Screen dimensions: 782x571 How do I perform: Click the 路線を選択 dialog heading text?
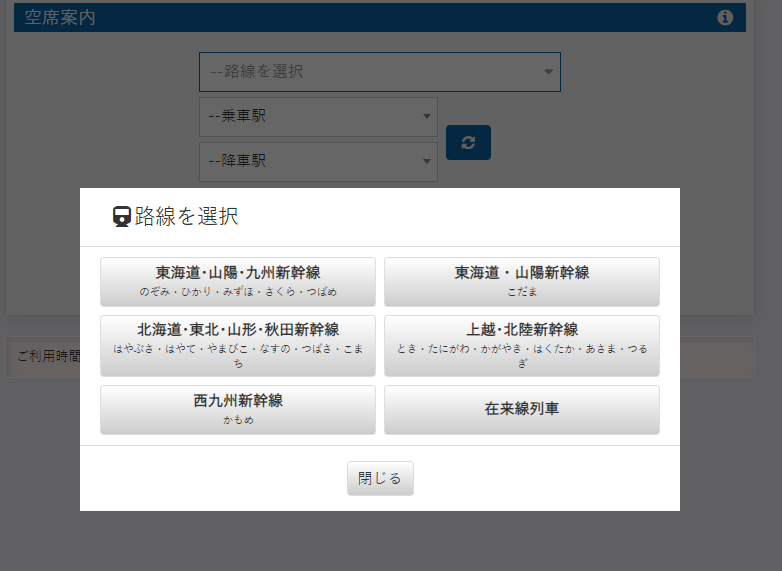coord(186,217)
